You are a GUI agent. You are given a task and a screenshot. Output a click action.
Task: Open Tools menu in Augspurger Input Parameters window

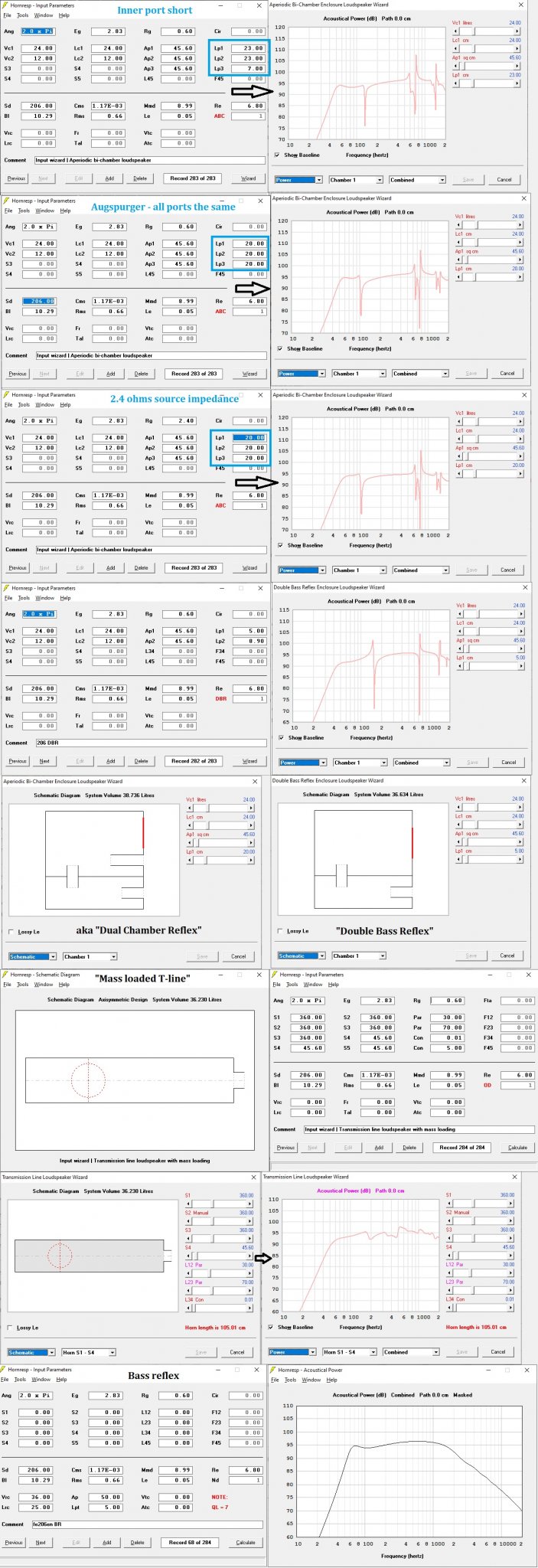pyautogui.click(x=24, y=211)
